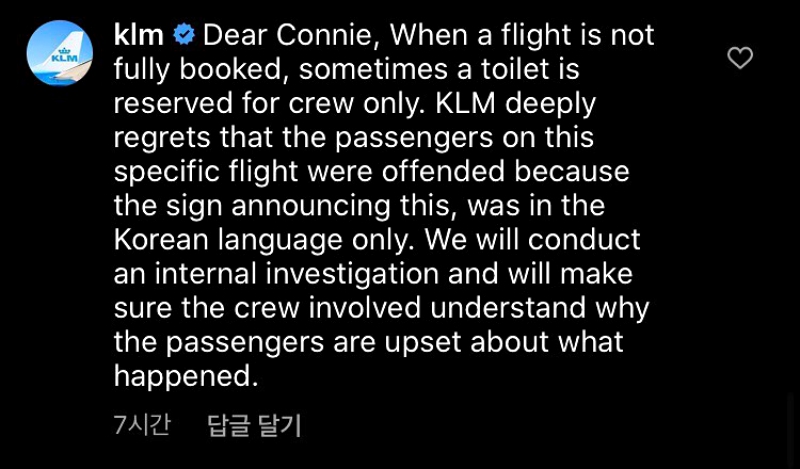Click the blue verified badge next to klm
Image resolution: width=800 pixels, height=469 pixels.
click(x=184, y=35)
